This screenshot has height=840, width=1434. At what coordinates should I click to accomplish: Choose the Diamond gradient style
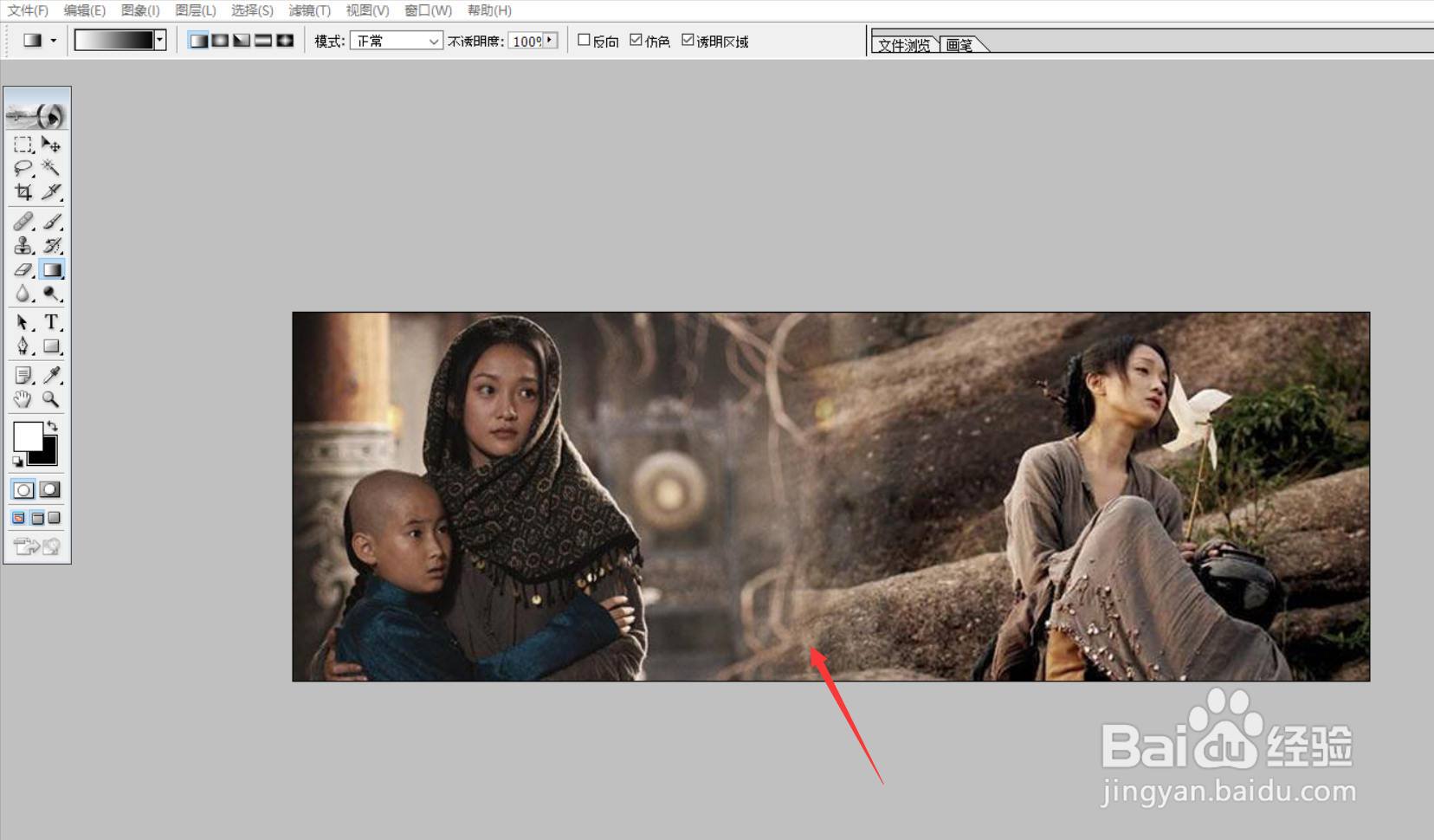(285, 41)
